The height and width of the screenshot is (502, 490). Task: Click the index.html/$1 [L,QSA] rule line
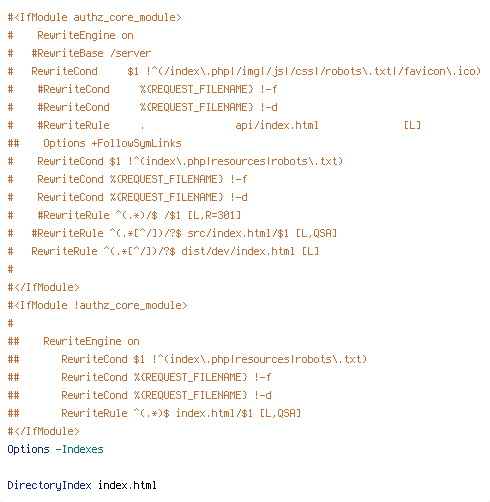154,413
